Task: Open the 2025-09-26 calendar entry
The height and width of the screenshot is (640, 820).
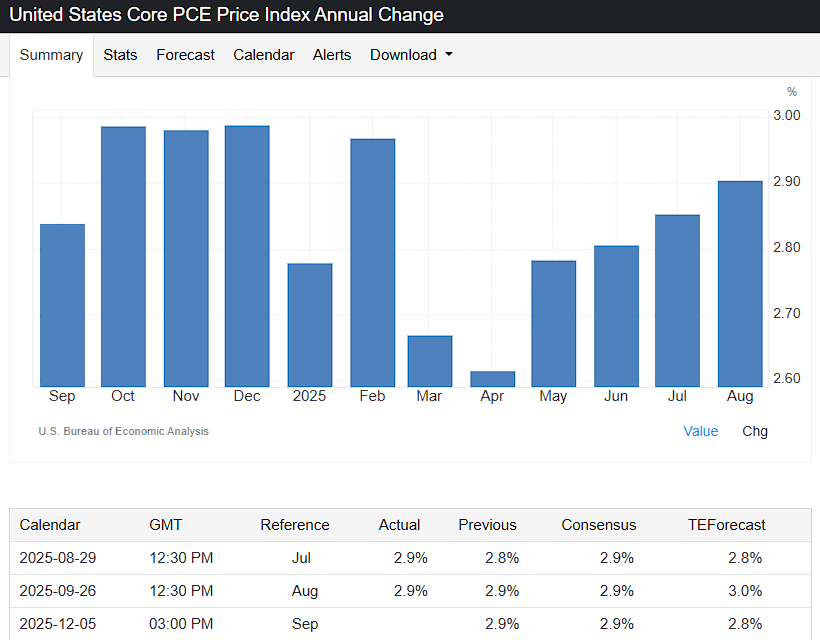Action: 58,590
